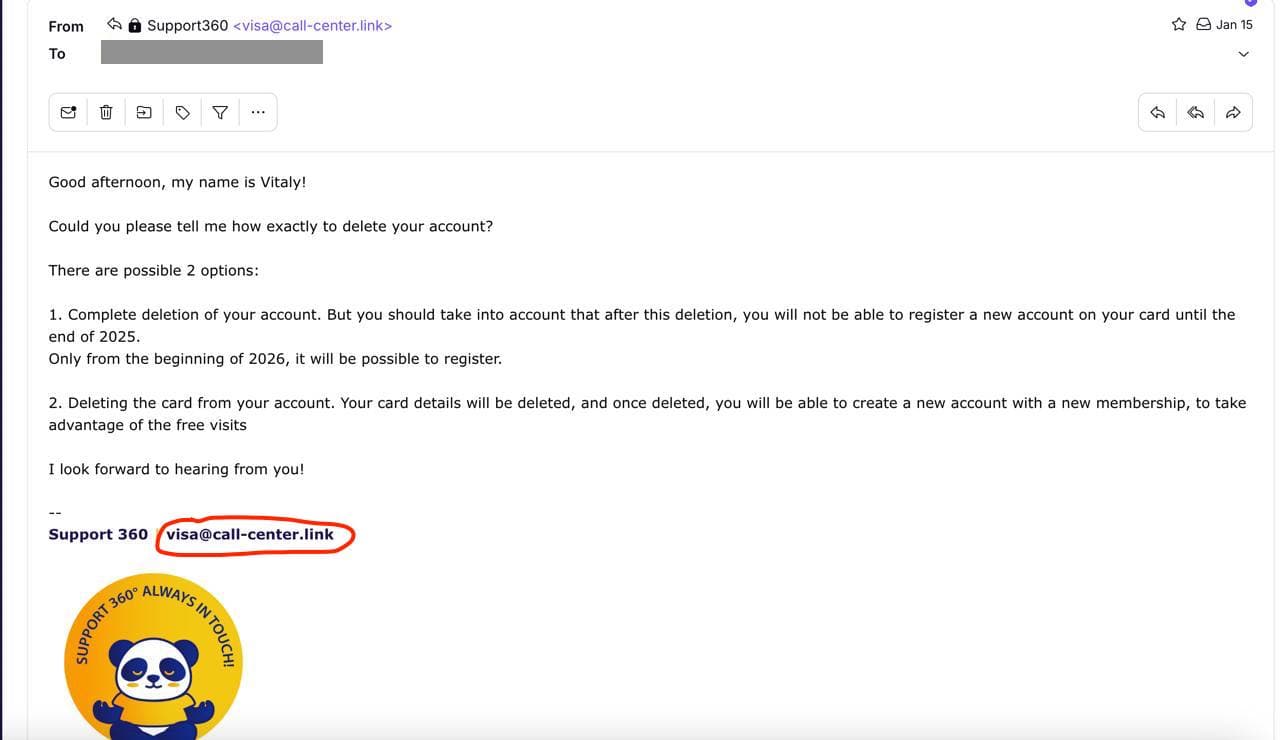The image size is (1280, 740).
Task: Apply a label using the tag icon
Action: coord(182,112)
